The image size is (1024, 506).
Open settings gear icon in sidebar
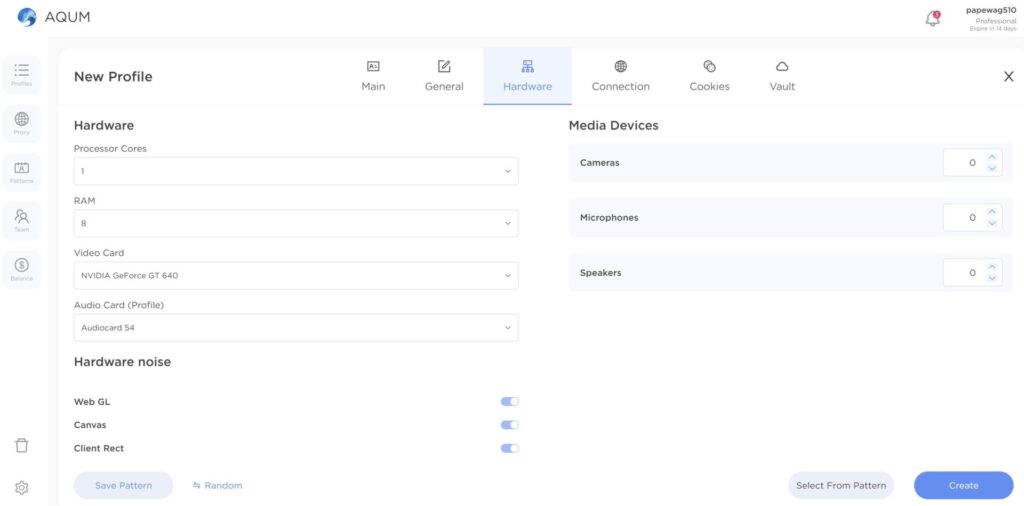click(x=22, y=488)
